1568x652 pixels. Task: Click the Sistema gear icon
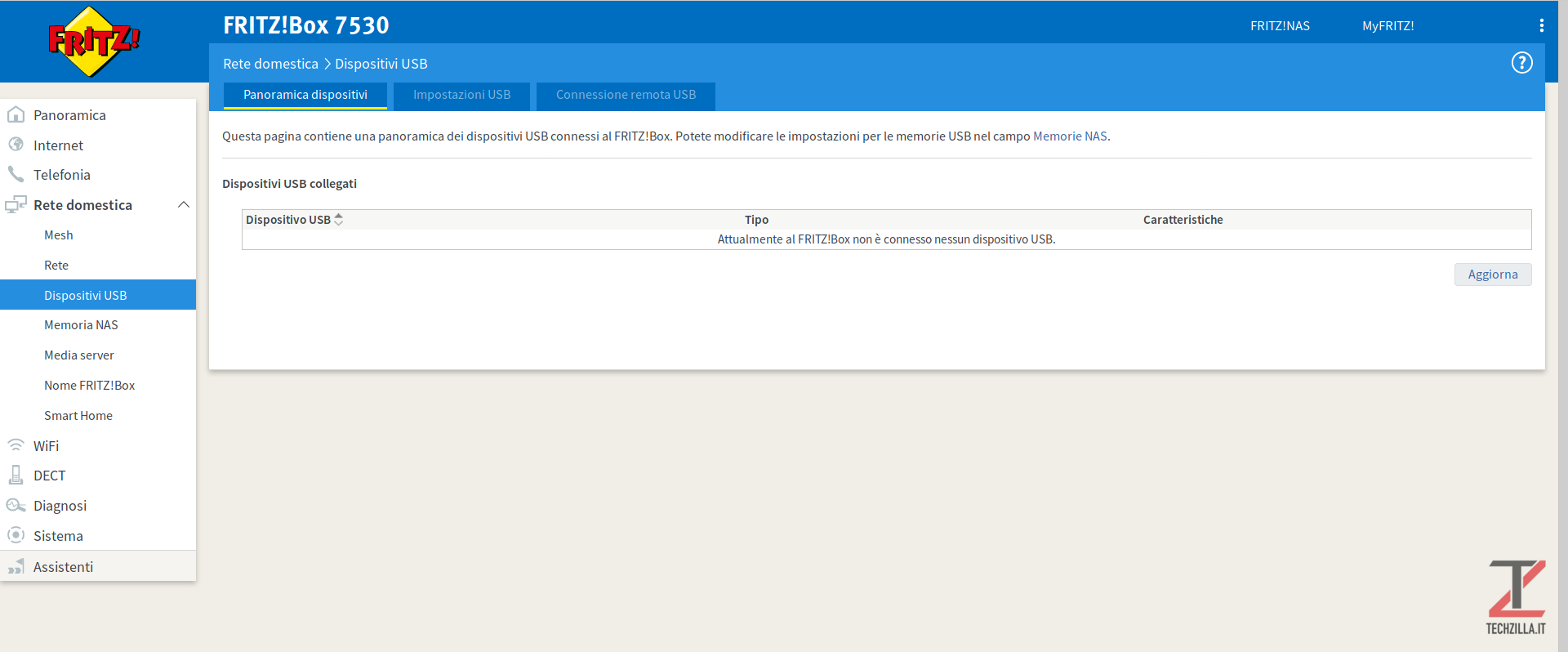point(16,535)
